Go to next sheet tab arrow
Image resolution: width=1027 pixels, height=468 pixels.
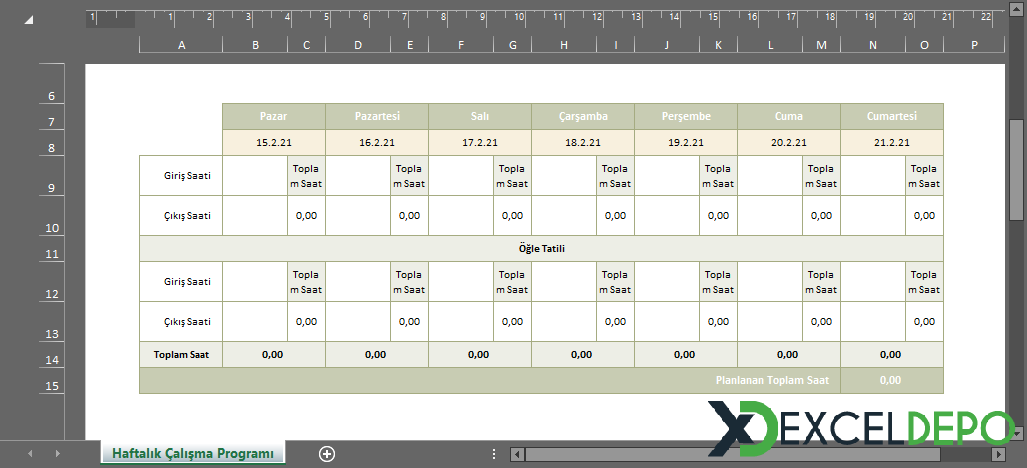click(58, 453)
